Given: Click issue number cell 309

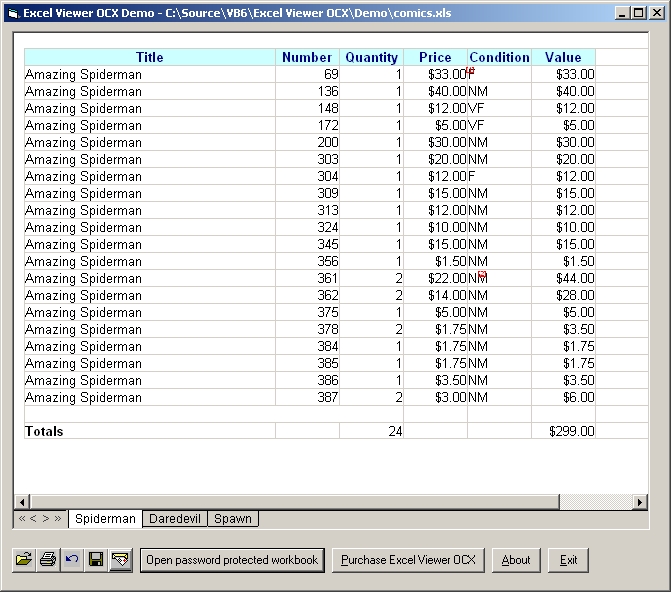Looking at the screenshot, I should (307, 193).
